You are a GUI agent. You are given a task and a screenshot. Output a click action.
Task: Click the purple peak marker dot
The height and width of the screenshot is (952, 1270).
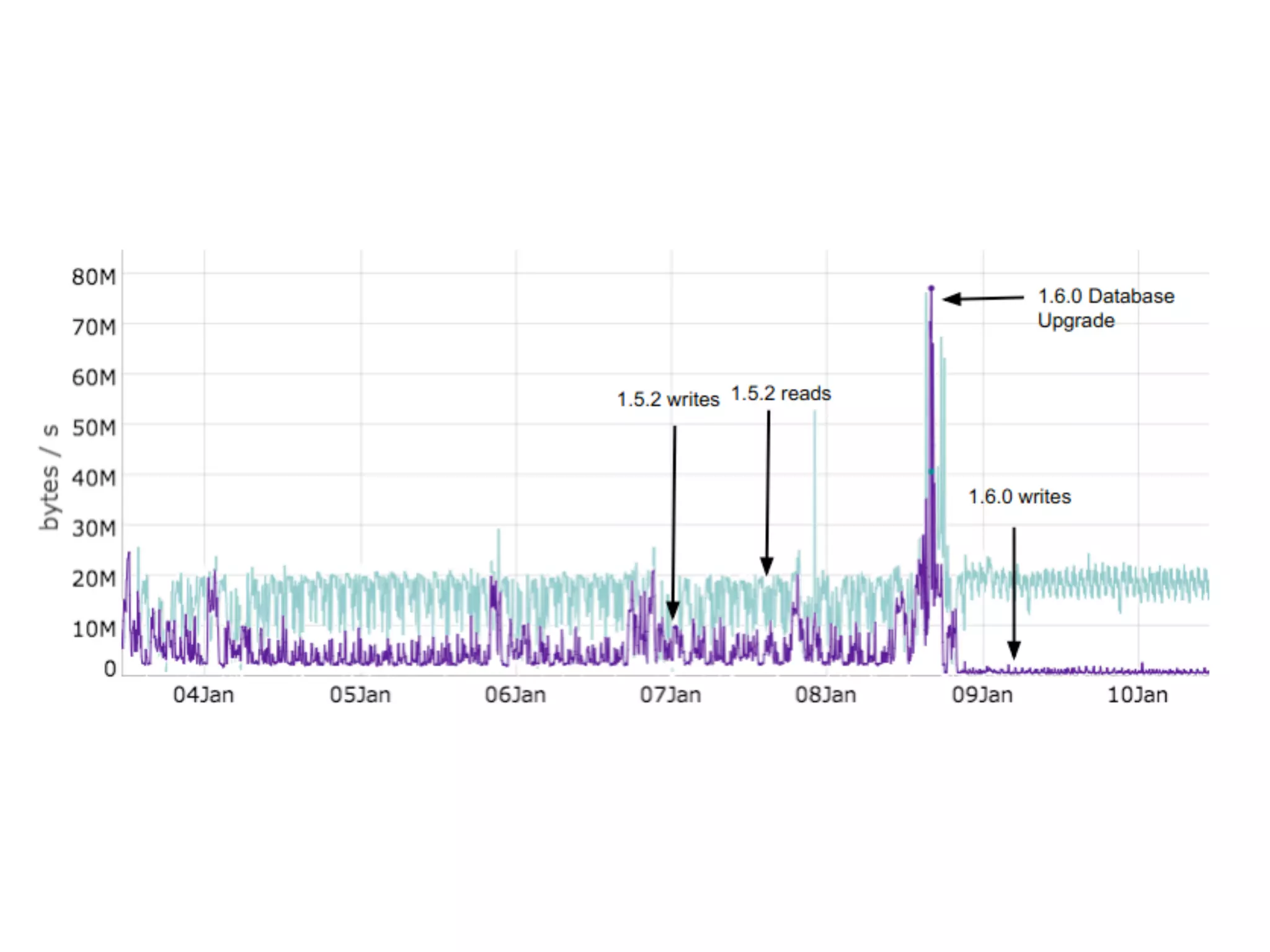point(931,288)
